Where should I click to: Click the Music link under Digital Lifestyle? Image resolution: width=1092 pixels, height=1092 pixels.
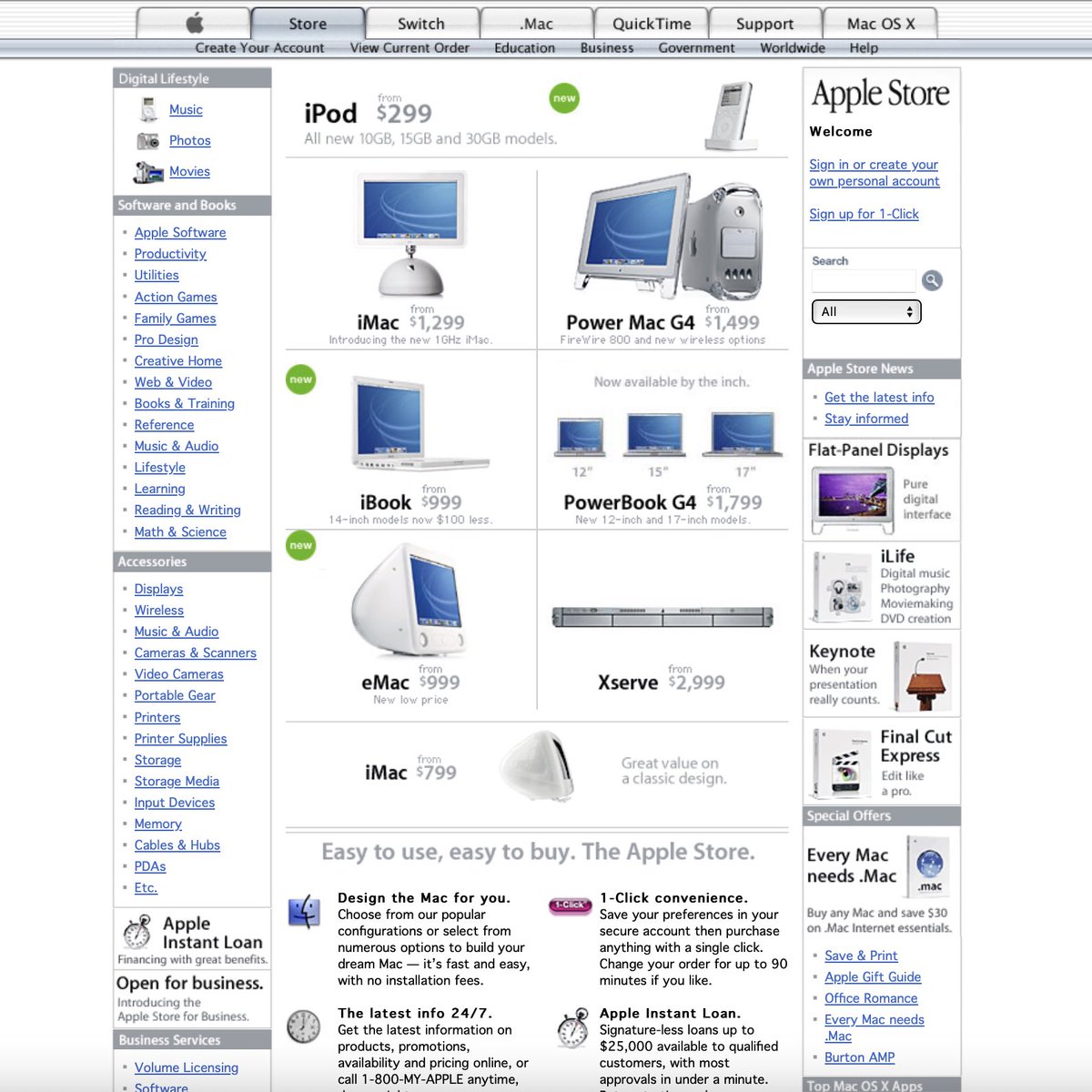click(x=186, y=109)
